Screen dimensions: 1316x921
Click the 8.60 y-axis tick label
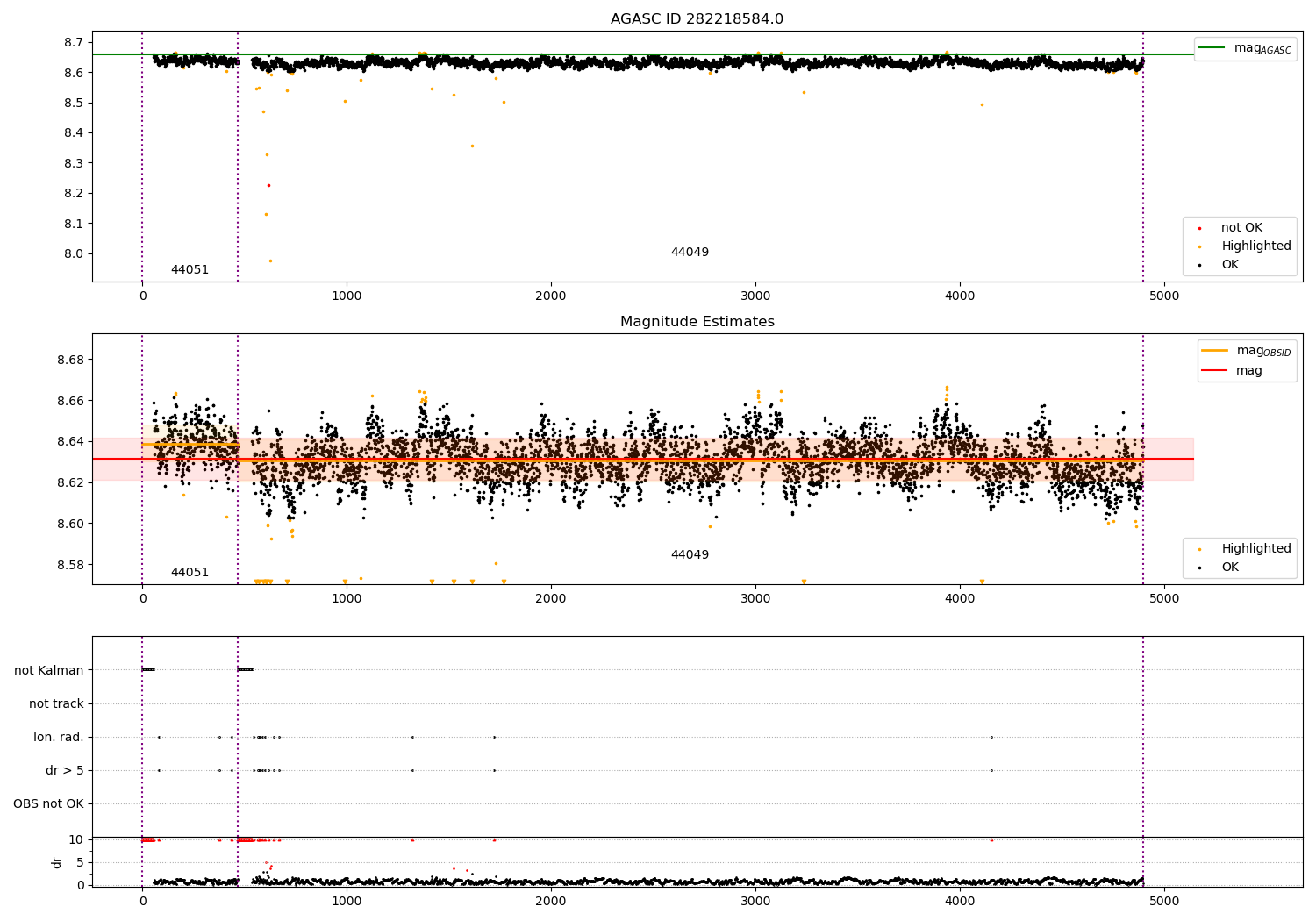70,525
